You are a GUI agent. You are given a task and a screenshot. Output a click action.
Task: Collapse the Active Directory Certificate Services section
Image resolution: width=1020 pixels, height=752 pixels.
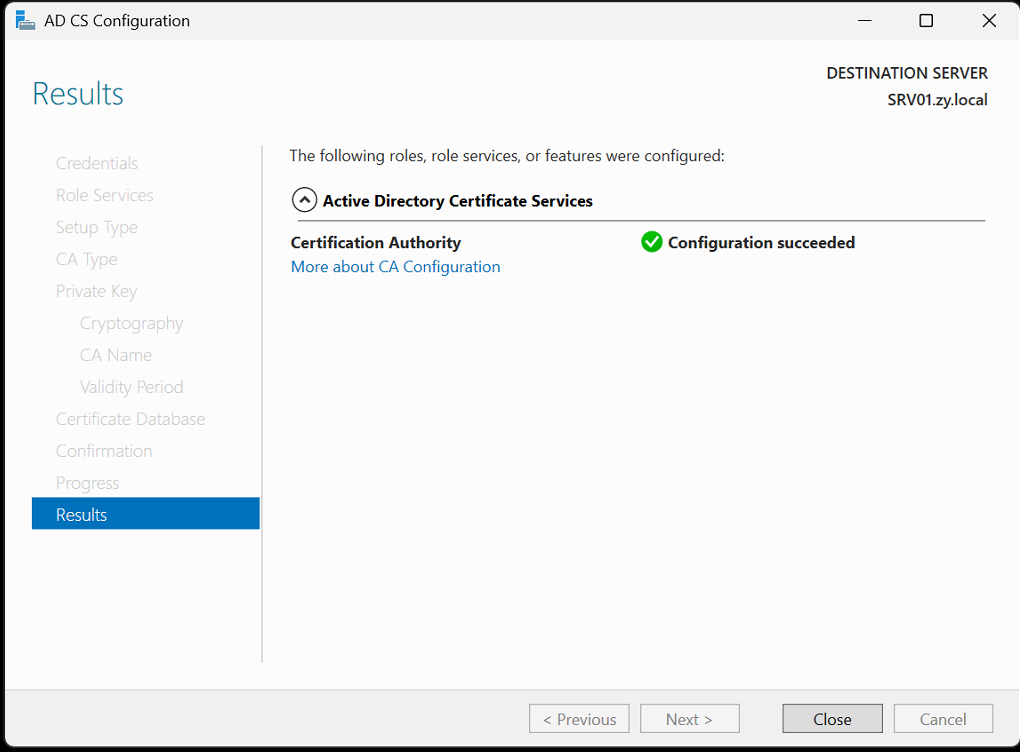[x=304, y=200]
